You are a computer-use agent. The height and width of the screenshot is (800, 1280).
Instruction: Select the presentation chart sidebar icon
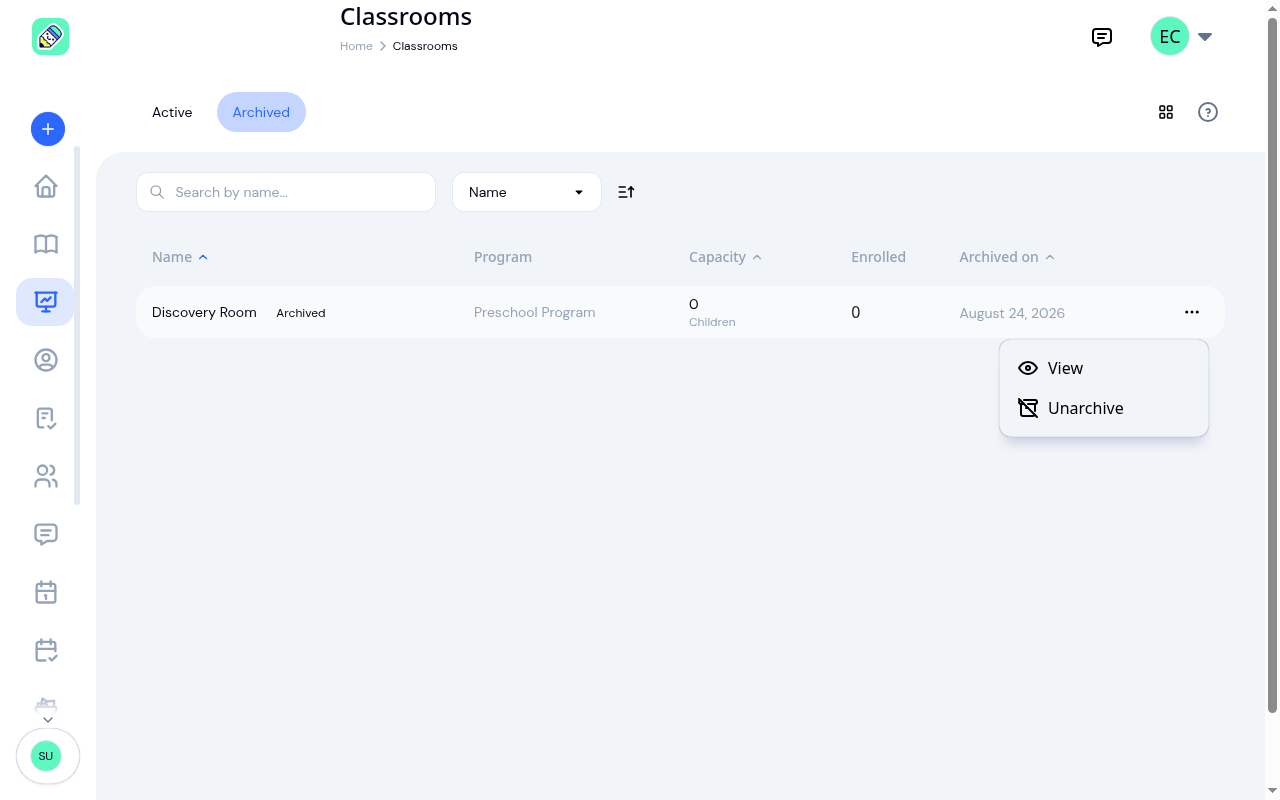point(46,302)
